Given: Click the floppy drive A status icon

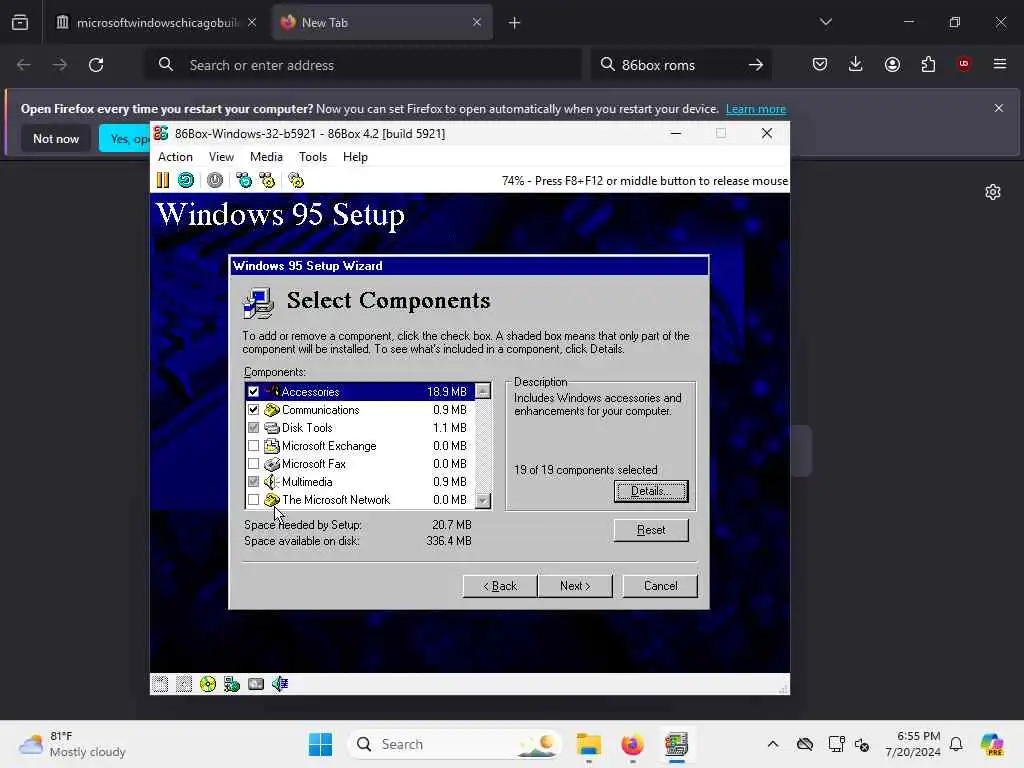Looking at the screenshot, I should 160,684.
